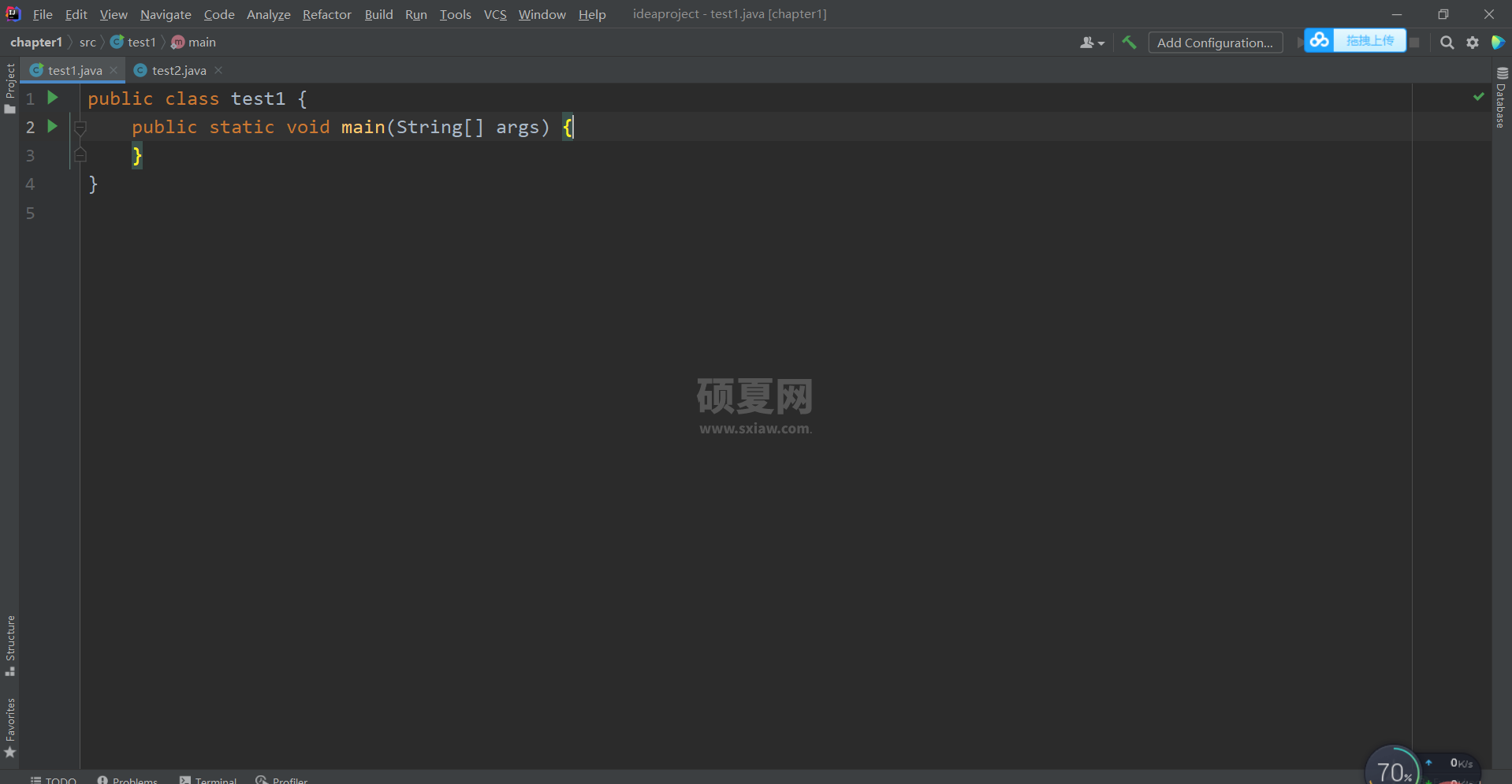Open the Edit menu
The width and height of the screenshot is (1512, 784).
click(76, 14)
